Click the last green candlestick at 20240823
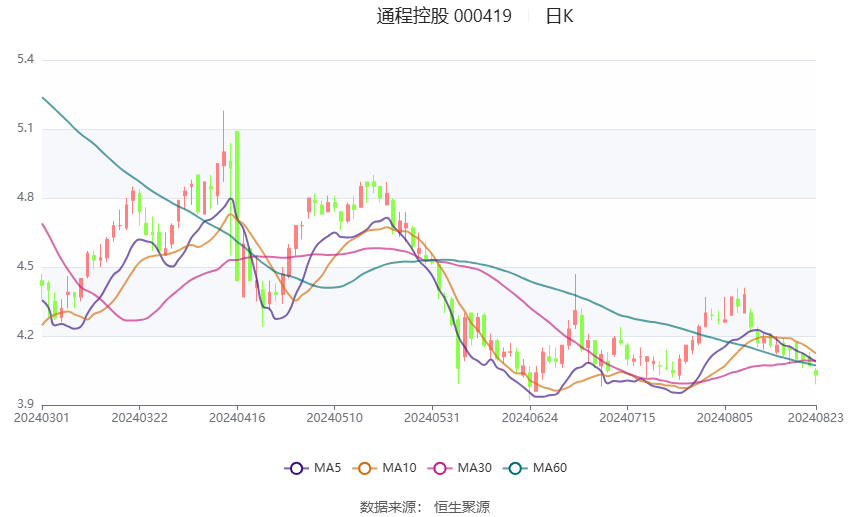The height and width of the screenshot is (517, 850). (x=815, y=373)
